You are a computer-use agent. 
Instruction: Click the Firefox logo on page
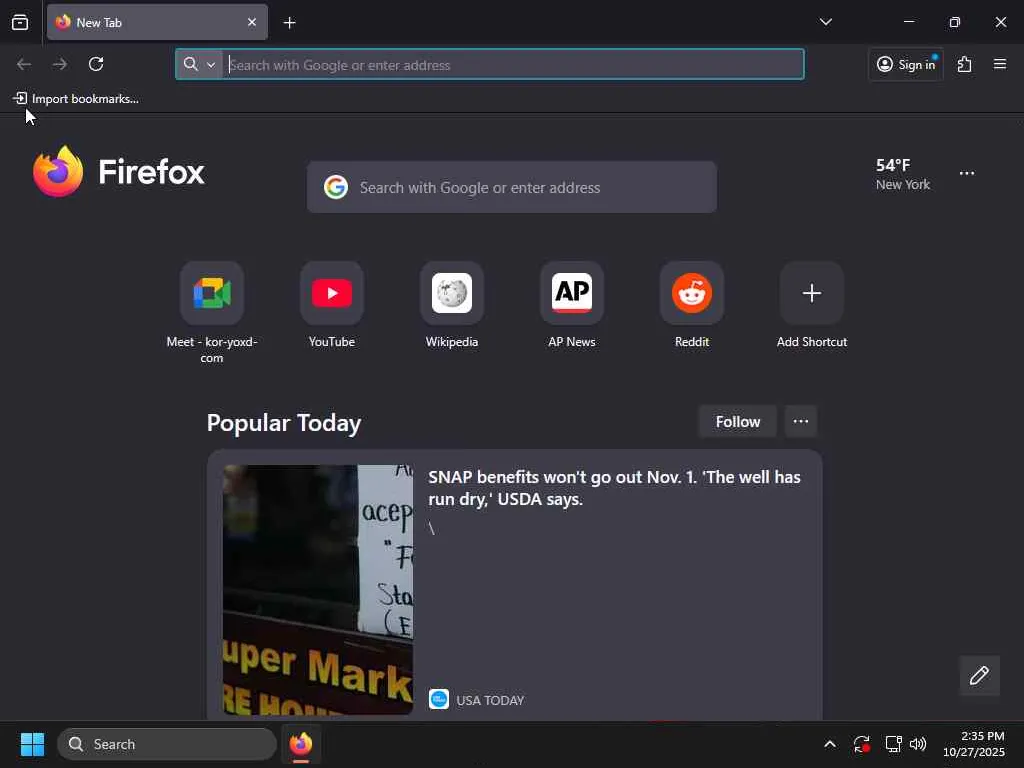tap(118, 172)
